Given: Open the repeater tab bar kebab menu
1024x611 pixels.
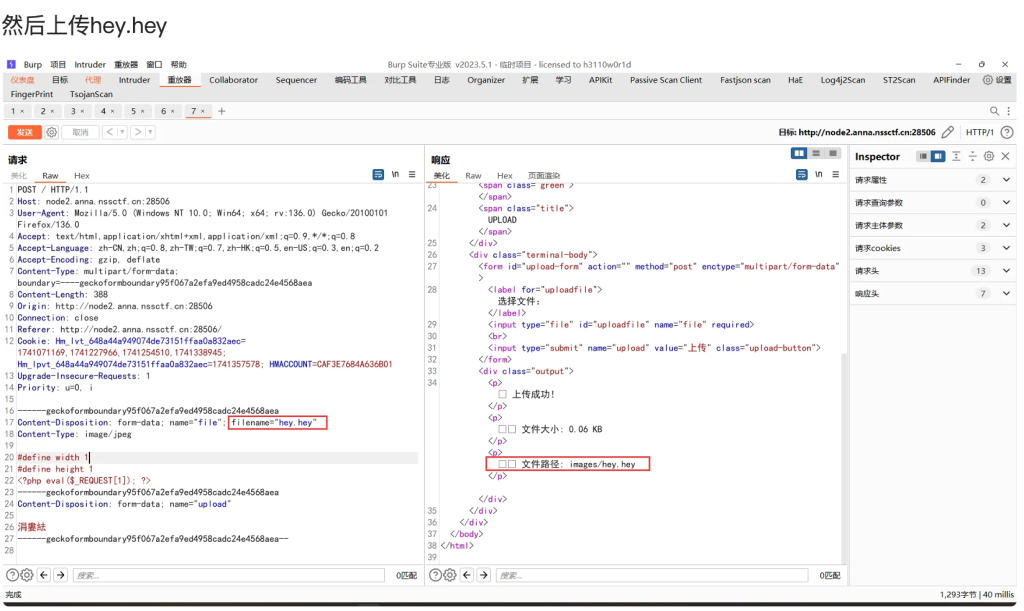Looking at the screenshot, I should tap(1008, 111).
